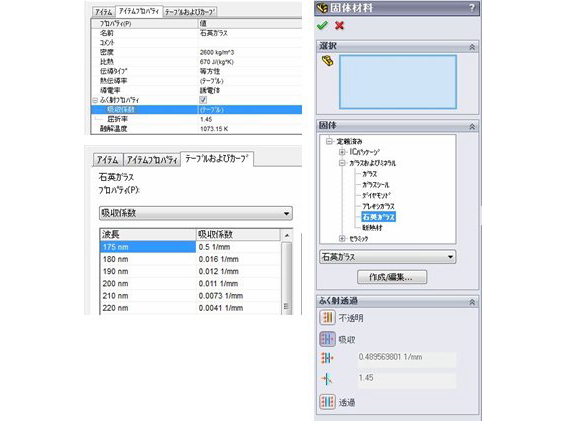The height and width of the screenshot is (421, 568).
Task: Toggle the ふく射プロパティ checkbox
Action: pyautogui.click(x=203, y=100)
